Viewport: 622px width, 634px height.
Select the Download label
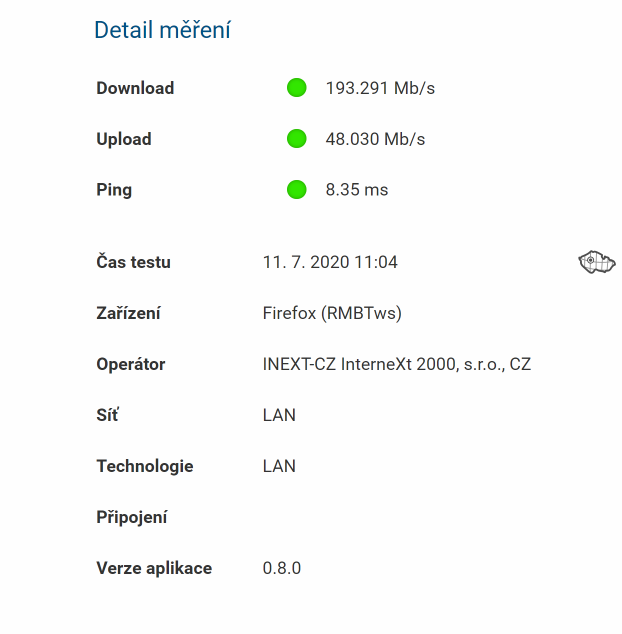(x=135, y=88)
